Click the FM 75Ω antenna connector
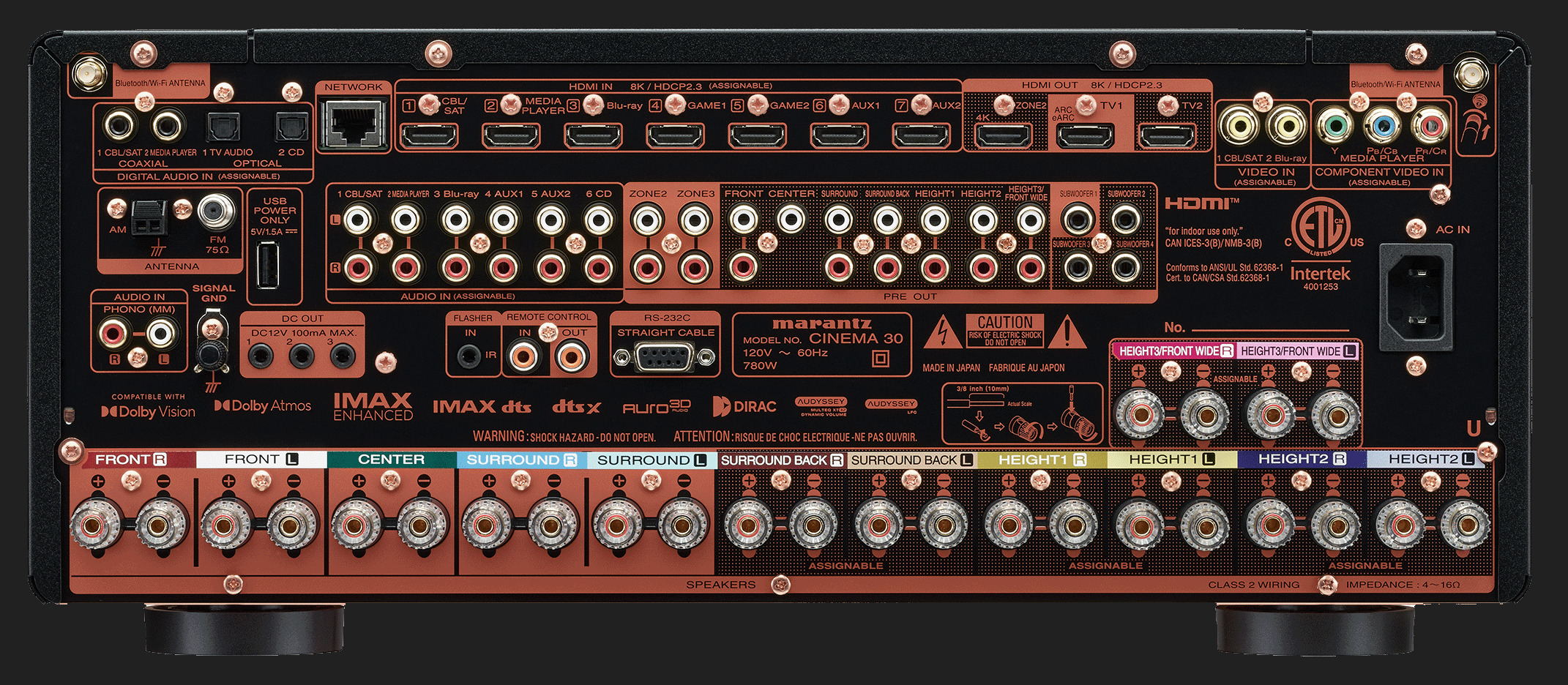Screen dimensions: 1568x685 tap(217, 212)
